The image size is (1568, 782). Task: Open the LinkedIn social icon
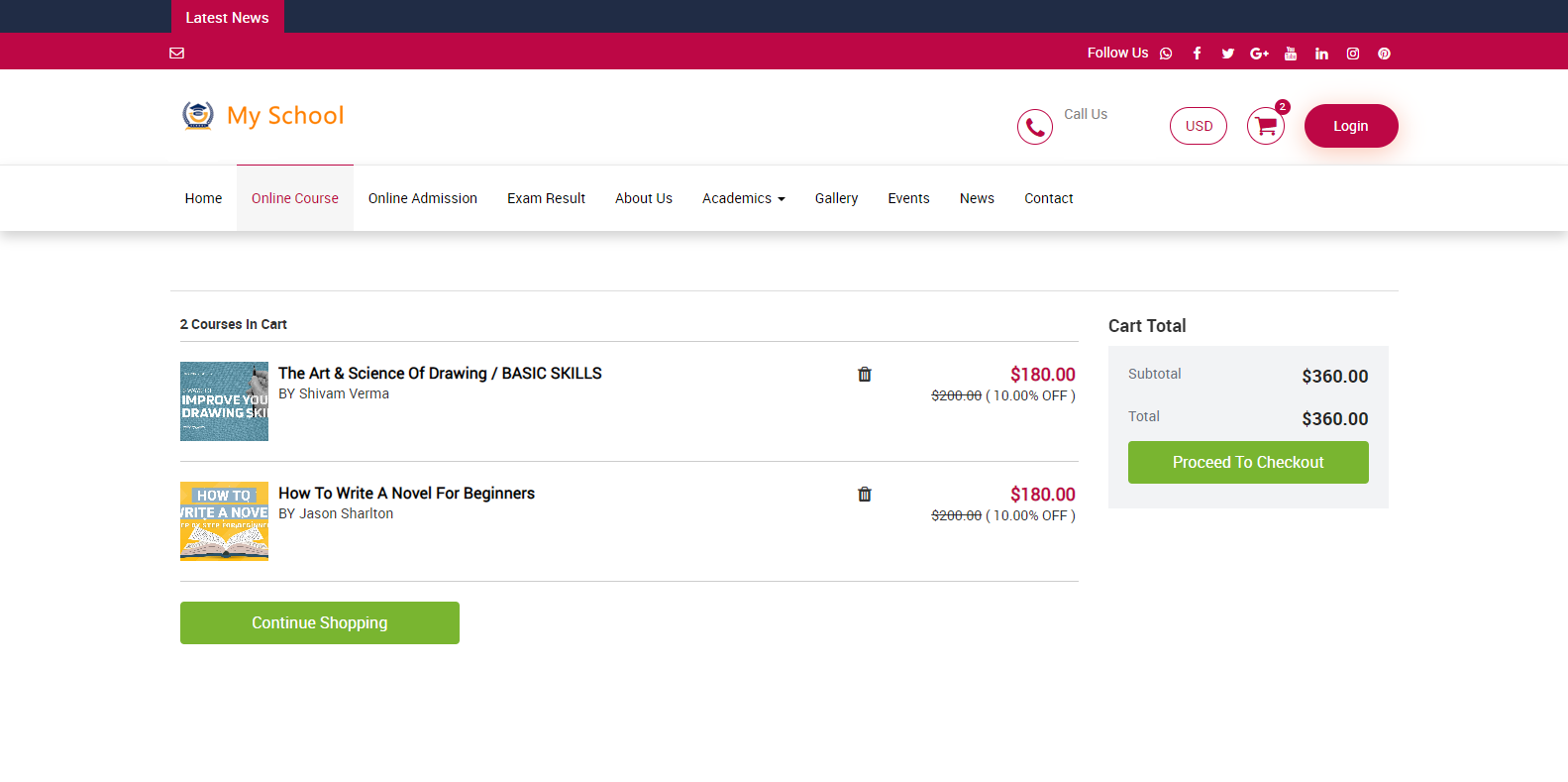pyautogui.click(x=1321, y=54)
